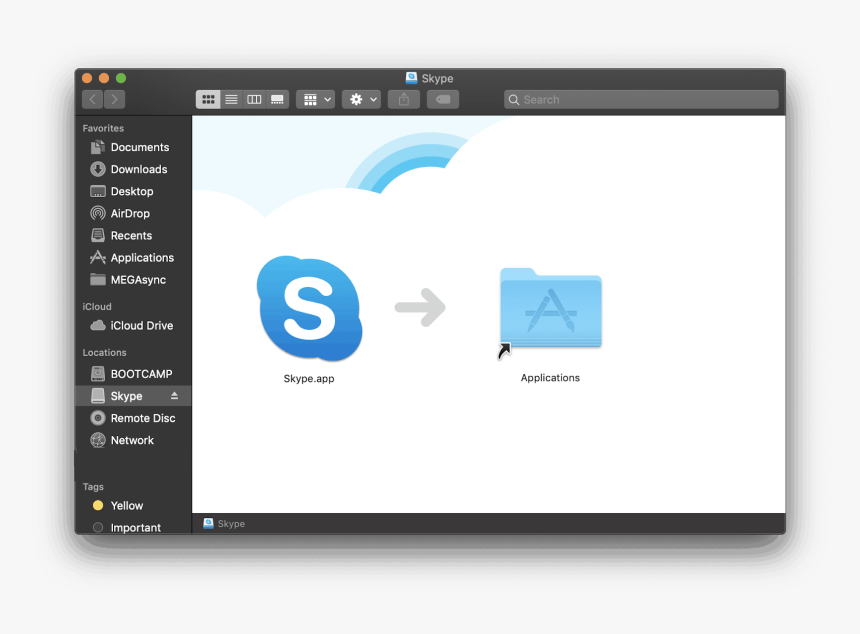Image resolution: width=860 pixels, height=634 pixels.
Task: Open Applications in the sidebar
Action: pyautogui.click(x=133, y=257)
